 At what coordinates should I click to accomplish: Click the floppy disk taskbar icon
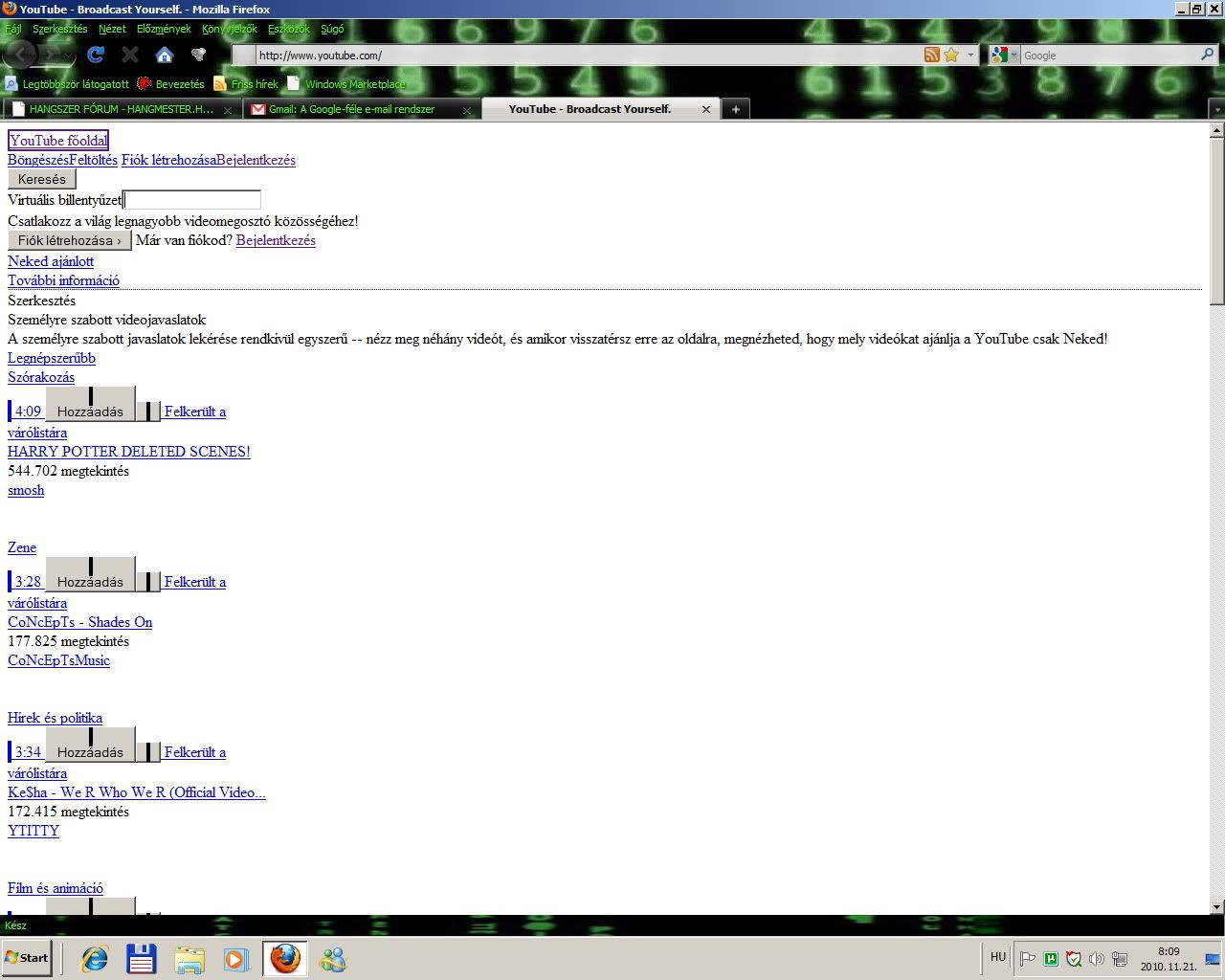pos(142,958)
